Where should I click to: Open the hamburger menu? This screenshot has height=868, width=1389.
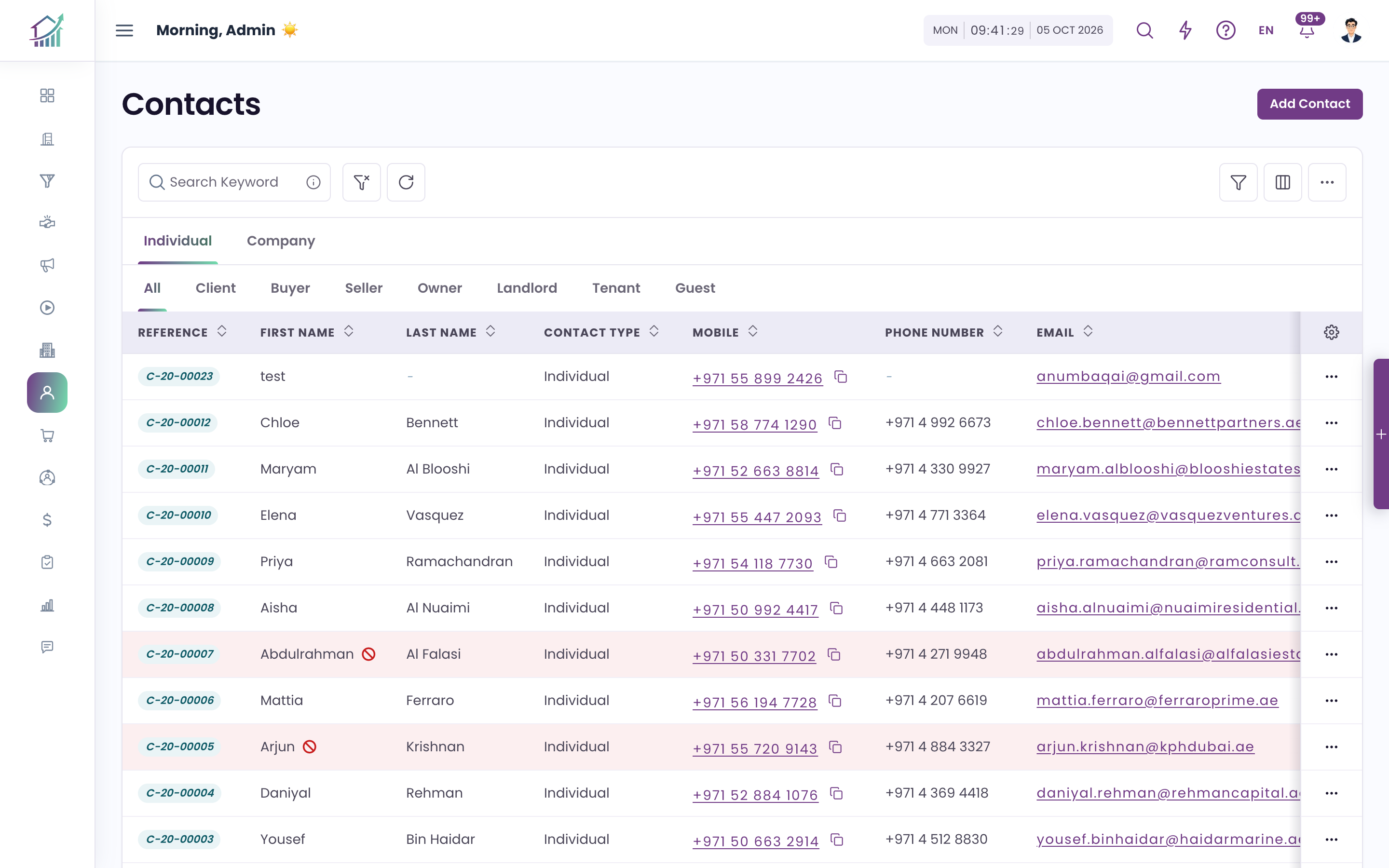click(124, 30)
